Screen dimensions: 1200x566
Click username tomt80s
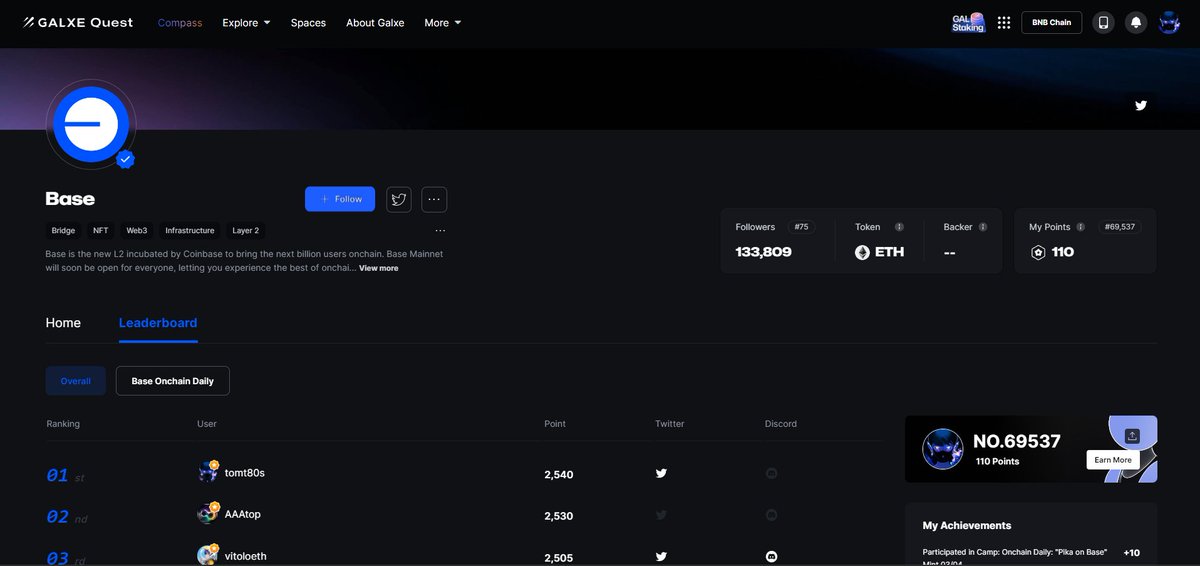pyautogui.click(x=245, y=473)
